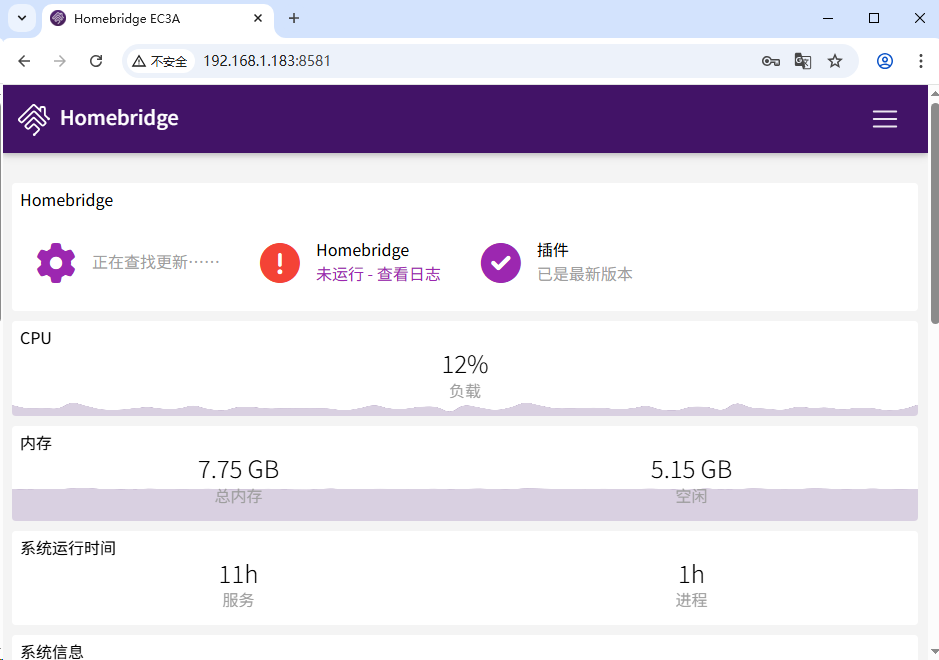Click the purple gear update status icon

[56, 263]
